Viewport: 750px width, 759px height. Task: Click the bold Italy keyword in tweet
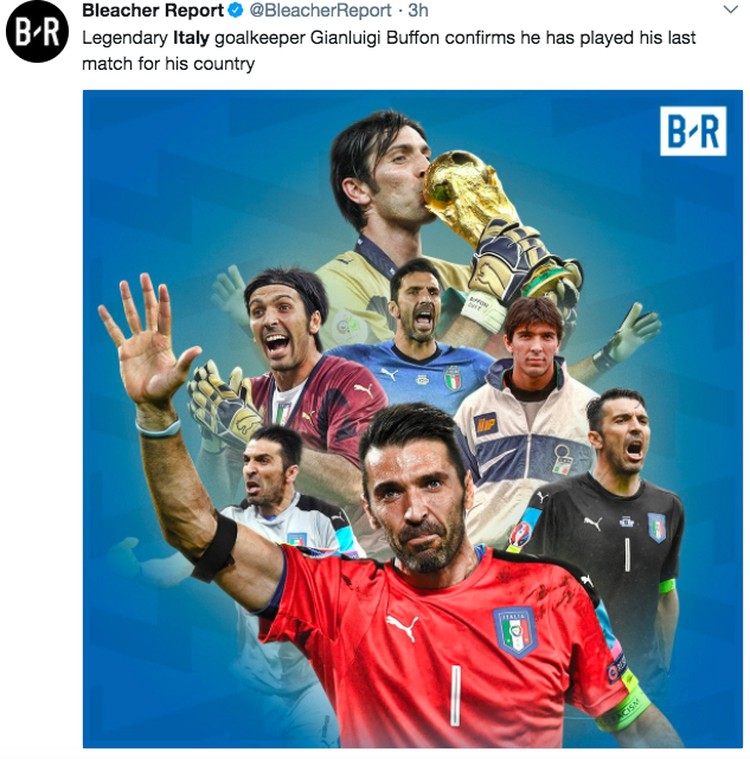click(191, 38)
